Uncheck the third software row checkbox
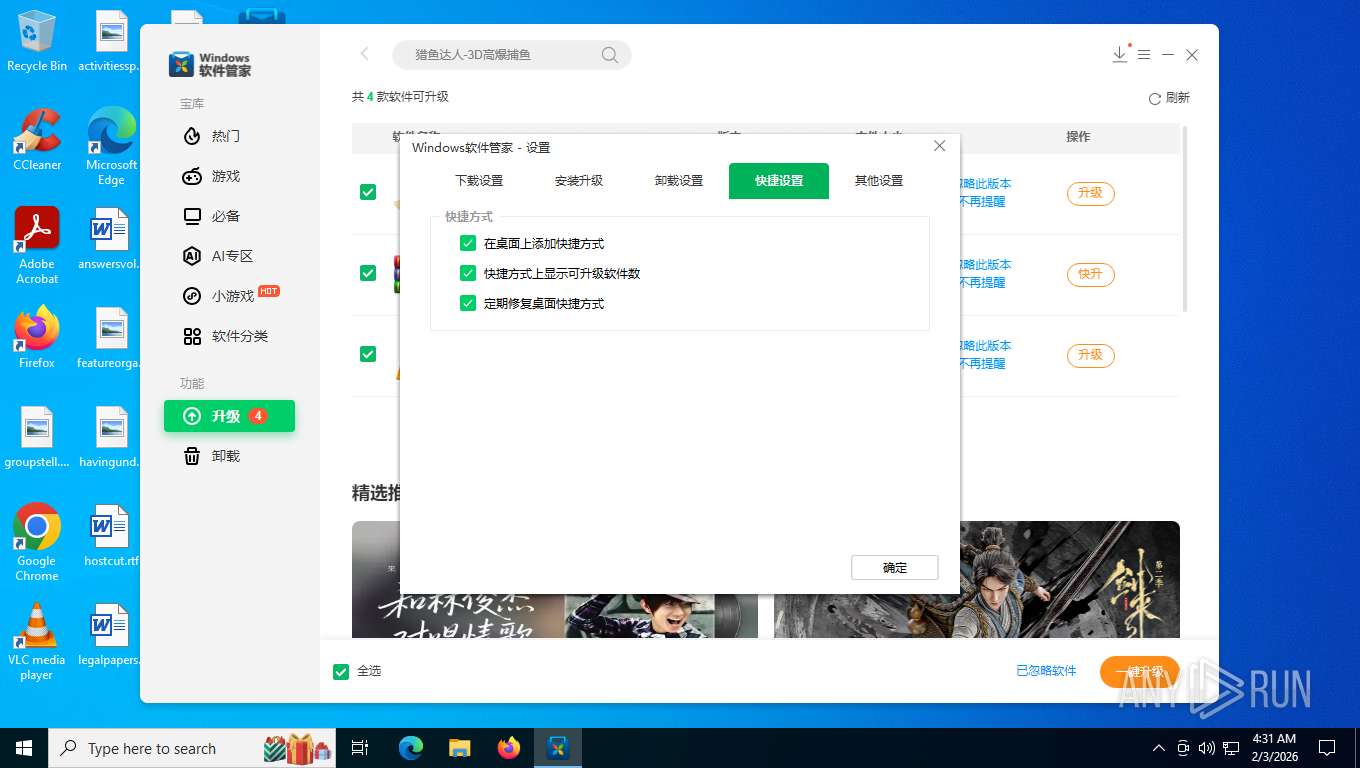Image resolution: width=1360 pixels, height=768 pixels. pyautogui.click(x=368, y=354)
